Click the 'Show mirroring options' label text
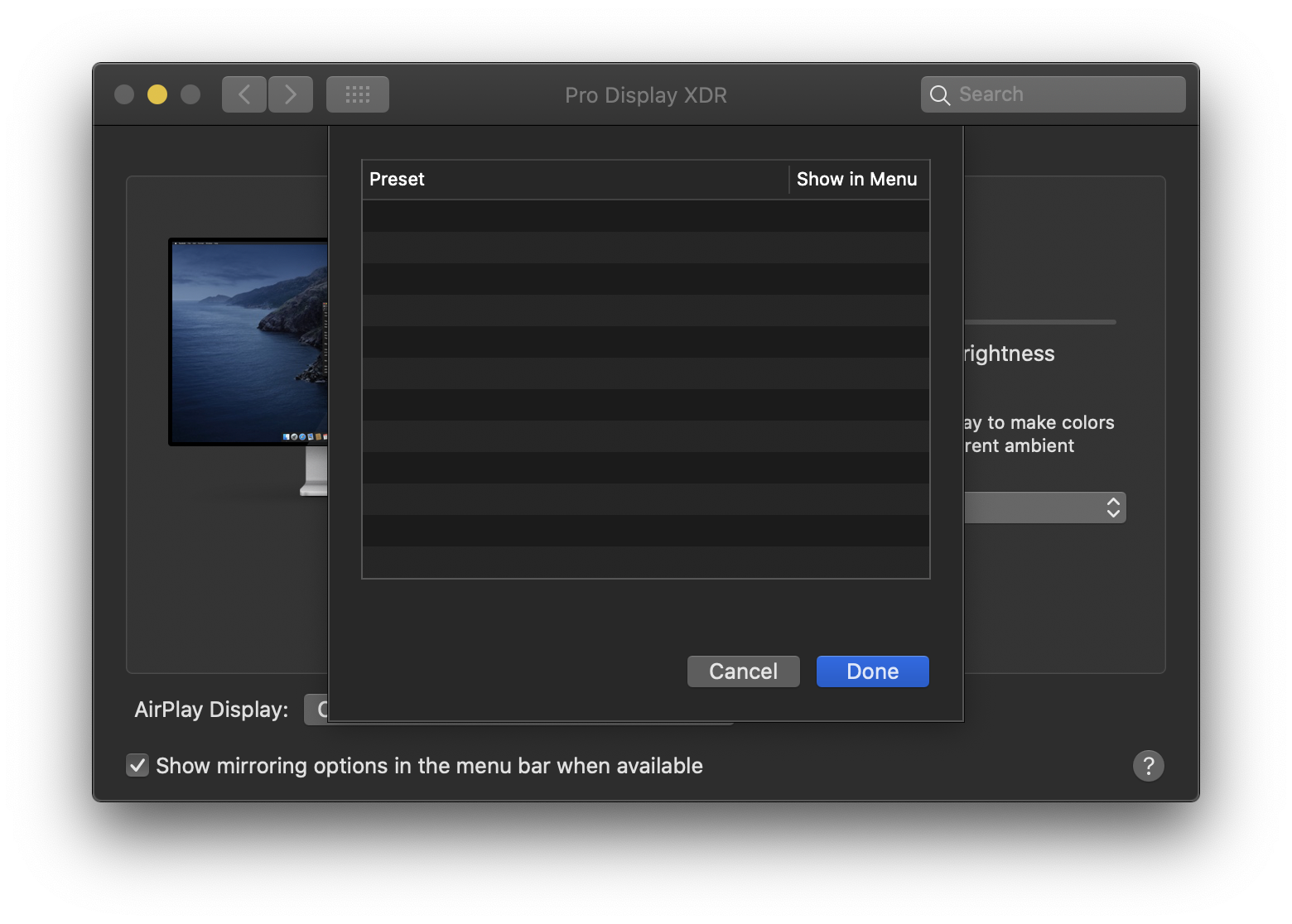The height and width of the screenshot is (924, 1292). tap(429, 766)
